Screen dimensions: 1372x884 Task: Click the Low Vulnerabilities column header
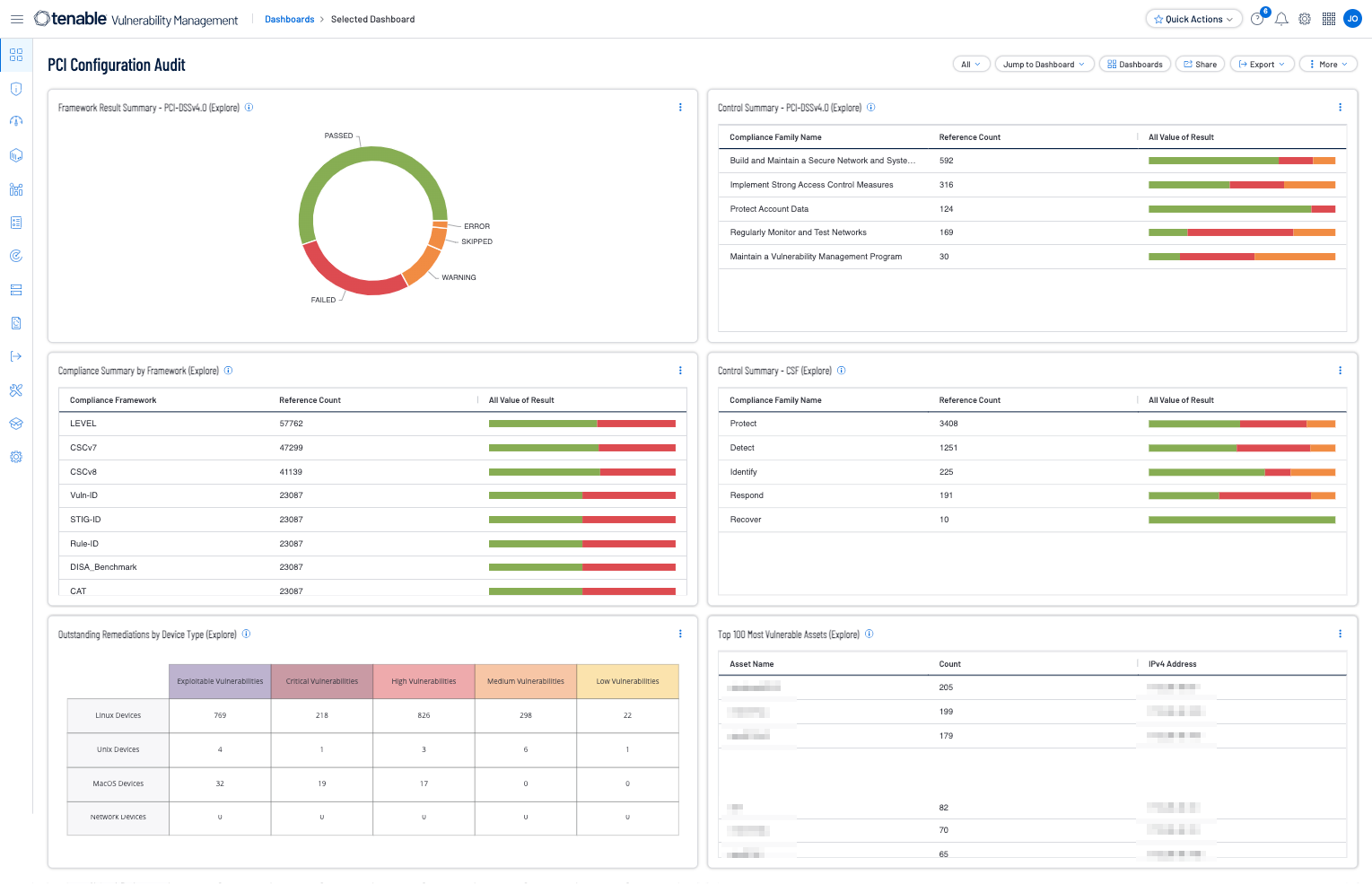(x=627, y=681)
